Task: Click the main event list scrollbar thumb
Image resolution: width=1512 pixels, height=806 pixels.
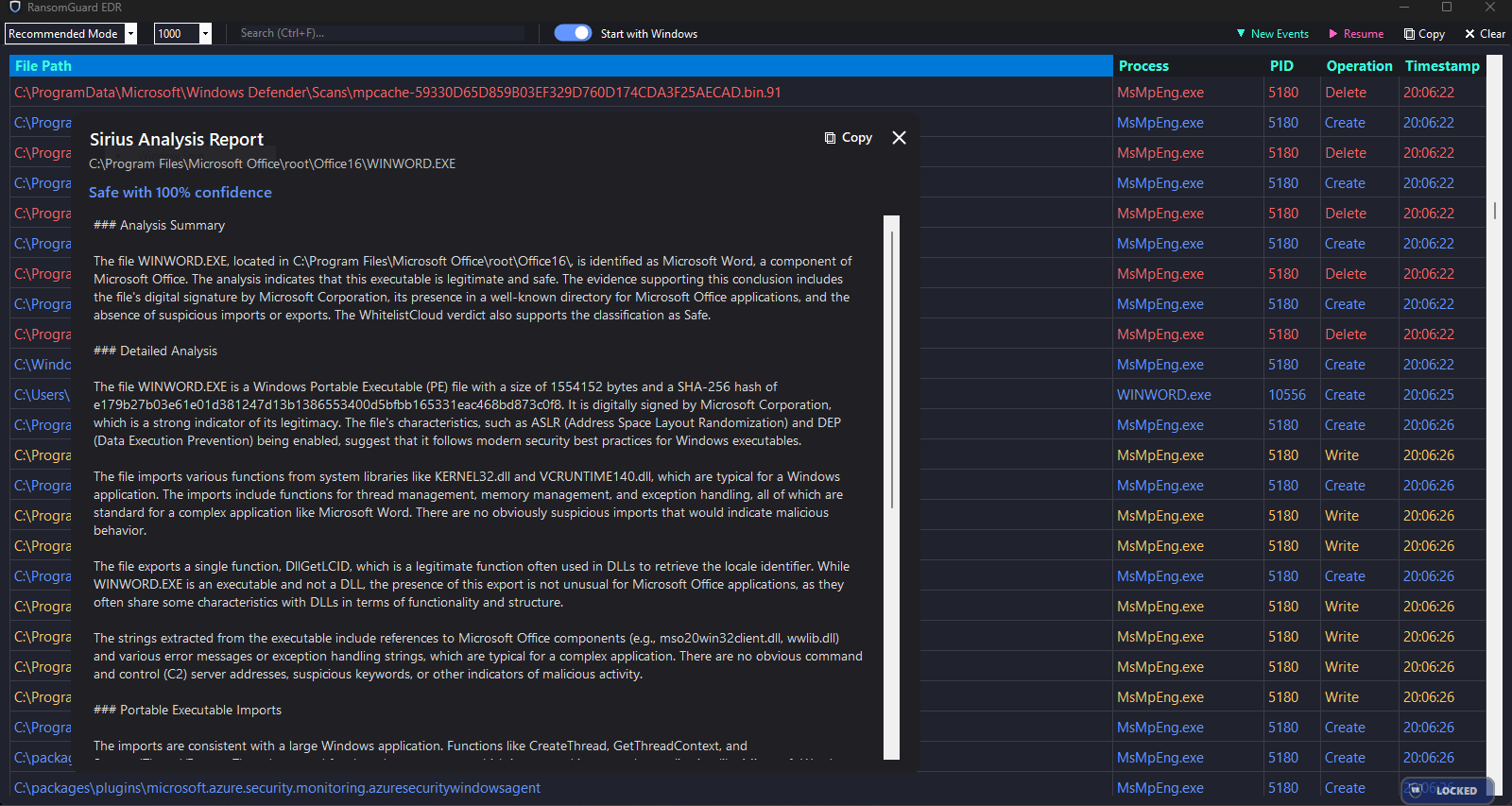Action: pos(1494,210)
